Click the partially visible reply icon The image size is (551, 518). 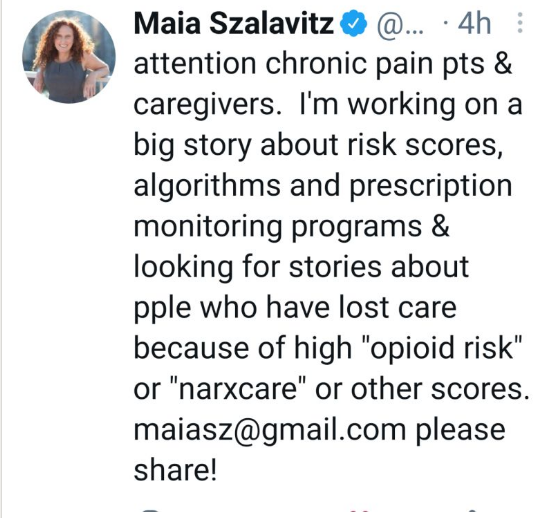click(x=151, y=513)
